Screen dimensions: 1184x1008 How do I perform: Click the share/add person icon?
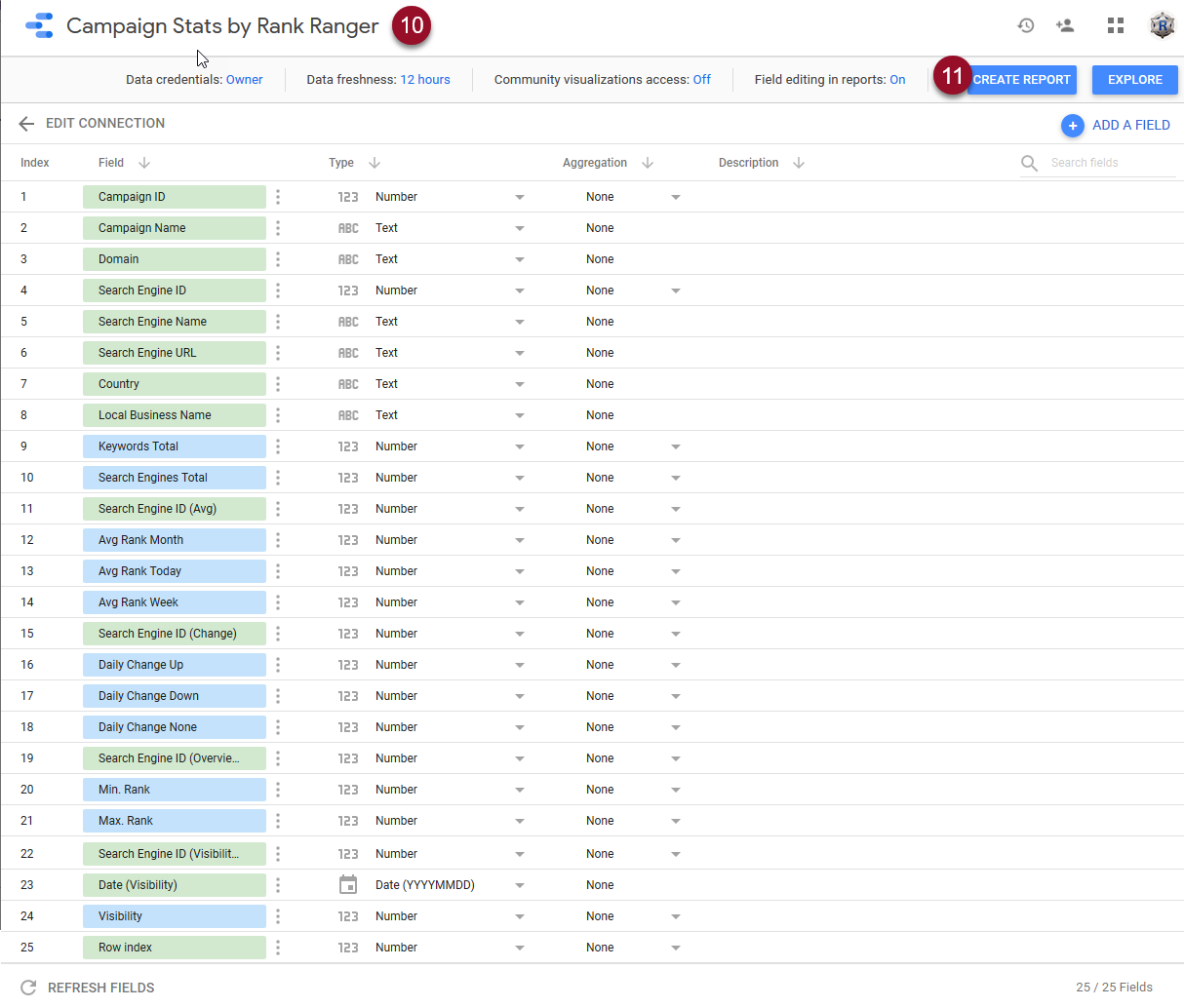click(x=1065, y=26)
